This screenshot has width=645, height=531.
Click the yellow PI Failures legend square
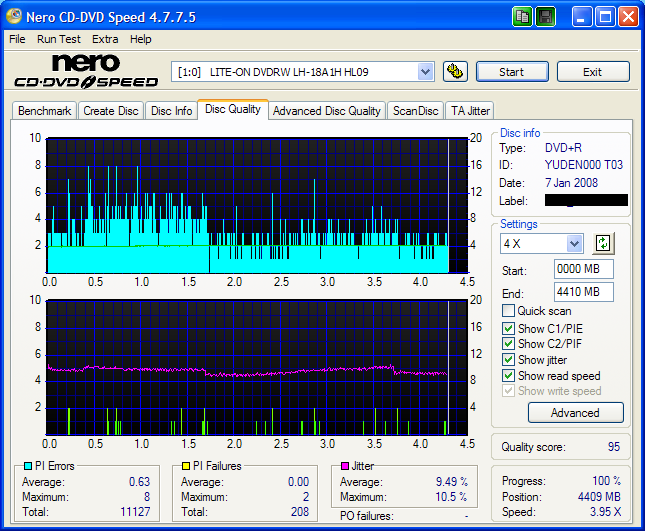[x=185, y=466]
